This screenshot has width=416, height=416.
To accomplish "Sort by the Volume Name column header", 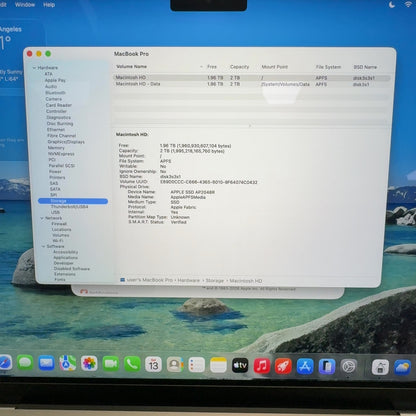I will [131, 67].
